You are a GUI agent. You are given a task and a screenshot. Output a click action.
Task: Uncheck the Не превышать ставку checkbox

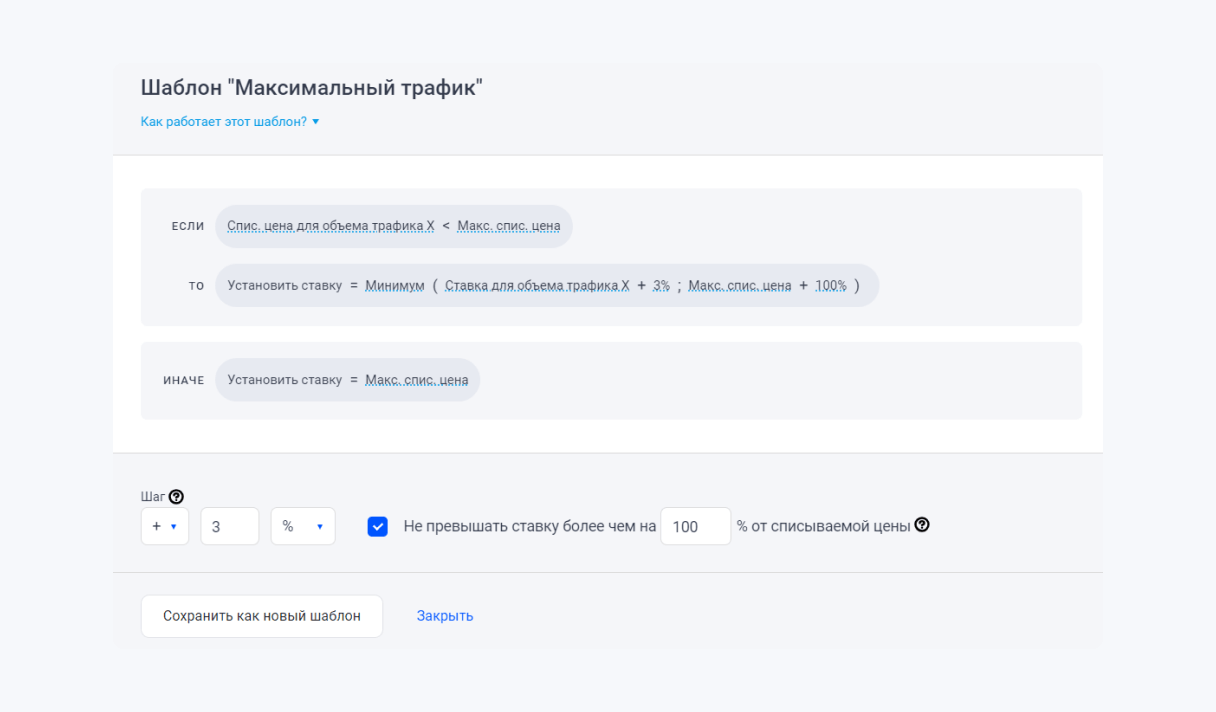click(x=377, y=525)
